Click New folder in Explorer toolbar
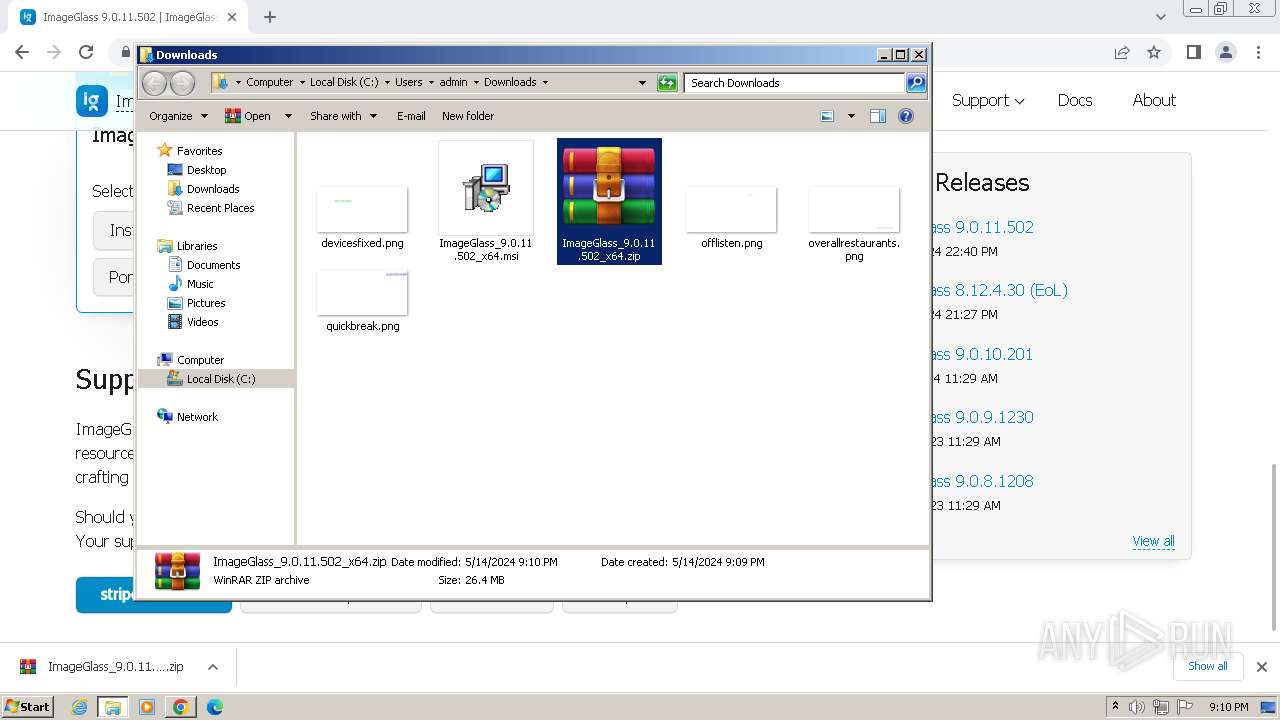This screenshot has width=1280, height=720. pyautogui.click(x=468, y=116)
